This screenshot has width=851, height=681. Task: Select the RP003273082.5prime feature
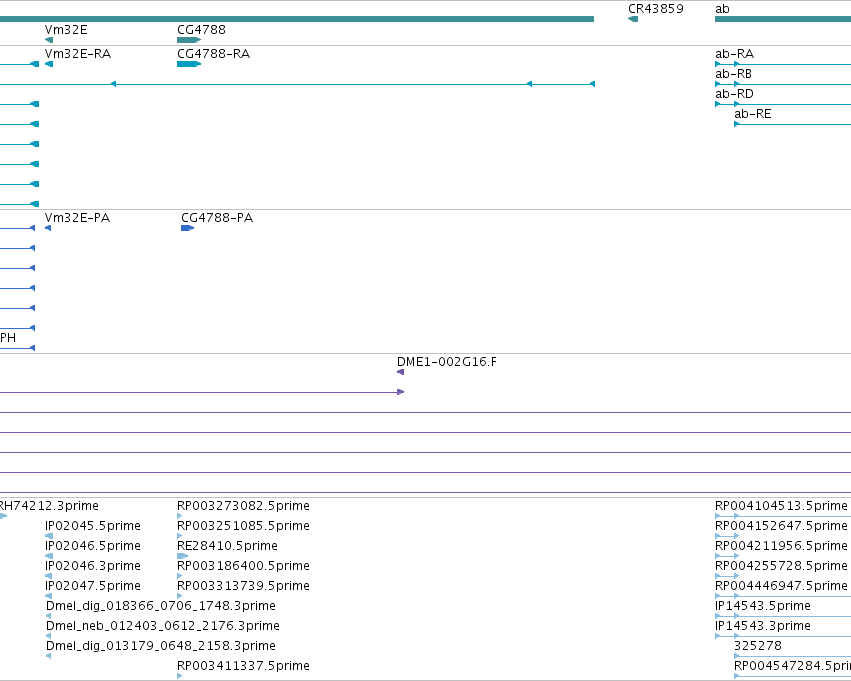(243, 506)
